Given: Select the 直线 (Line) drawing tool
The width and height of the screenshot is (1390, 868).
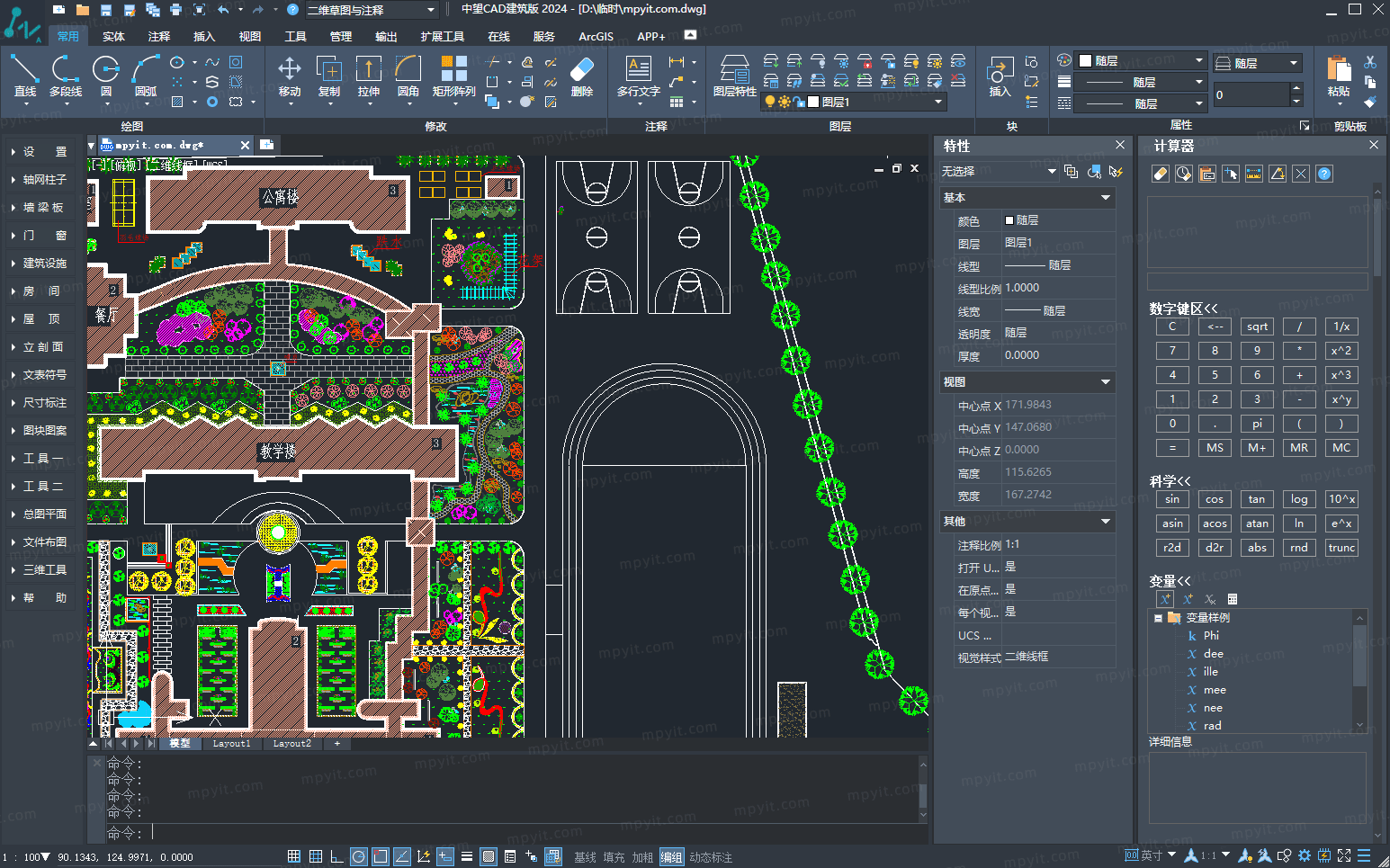Looking at the screenshot, I should 24,76.
